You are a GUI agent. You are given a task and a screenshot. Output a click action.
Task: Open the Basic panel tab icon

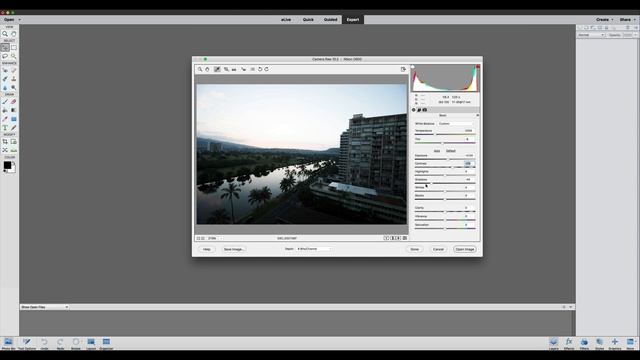point(413,110)
